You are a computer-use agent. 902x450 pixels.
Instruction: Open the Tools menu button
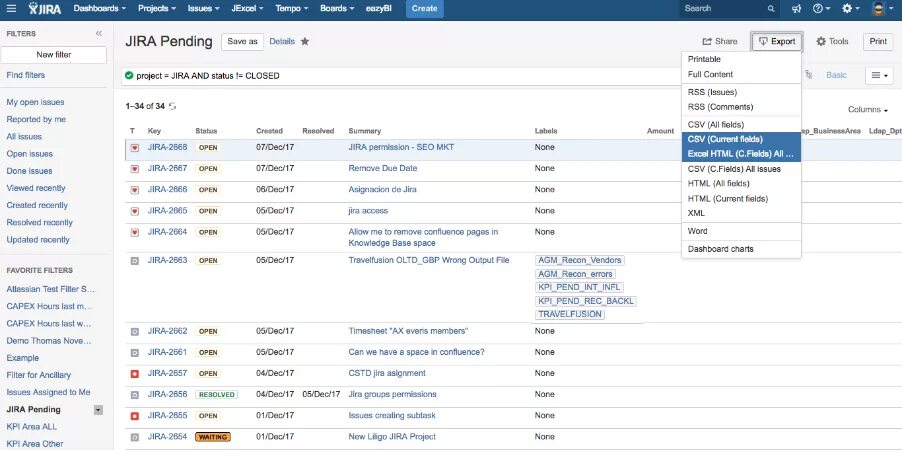pyautogui.click(x=832, y=41)
